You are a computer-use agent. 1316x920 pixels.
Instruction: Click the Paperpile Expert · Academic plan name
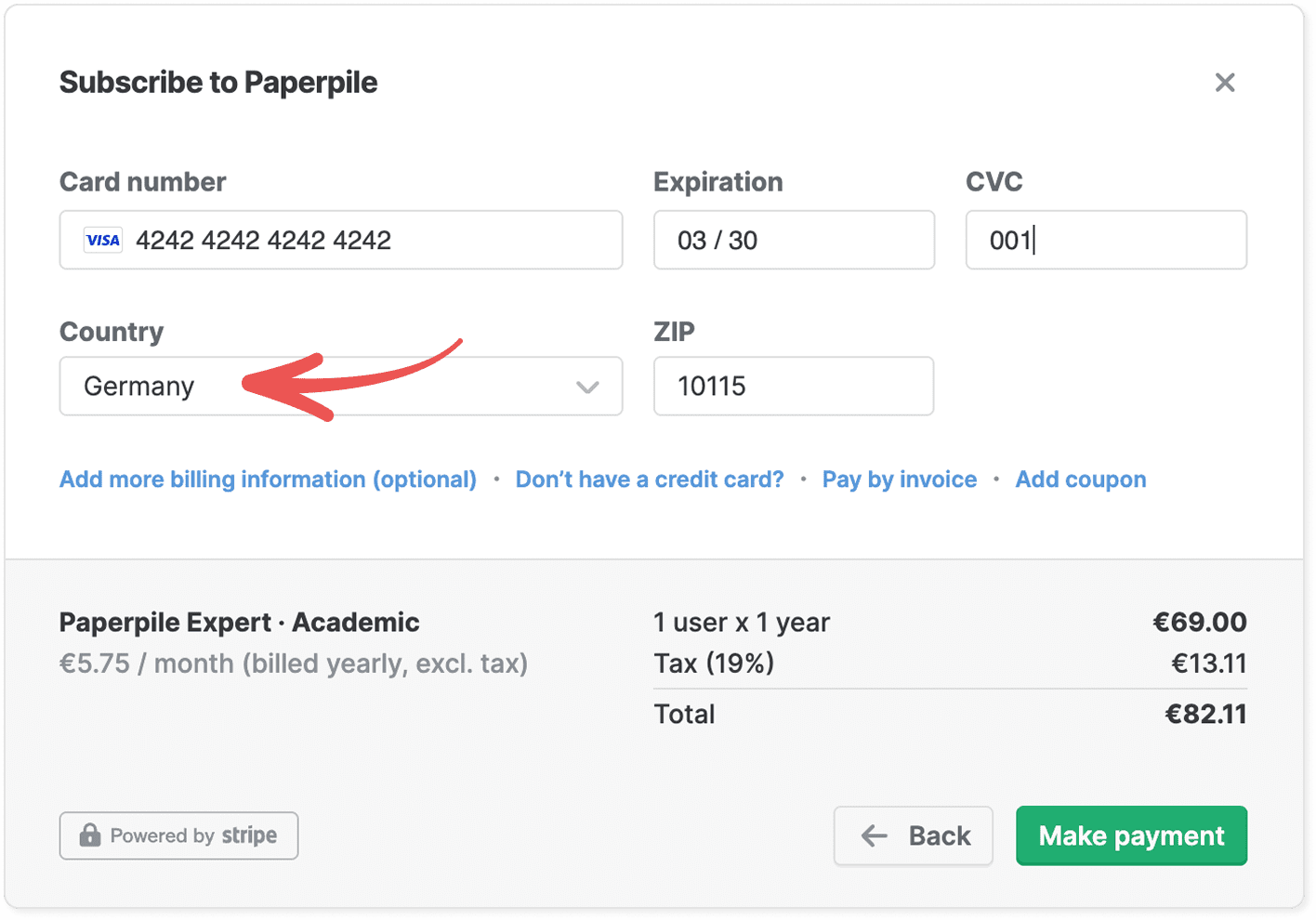(x=240, y=623)
